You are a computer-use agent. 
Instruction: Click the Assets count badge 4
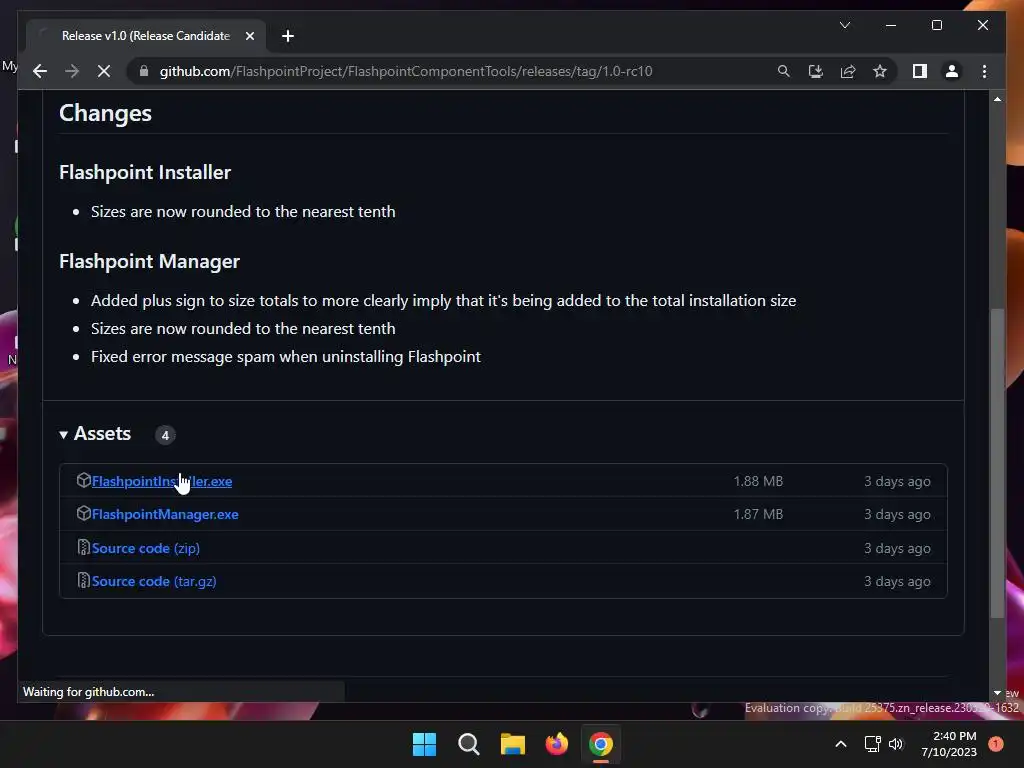click(165, 435)
